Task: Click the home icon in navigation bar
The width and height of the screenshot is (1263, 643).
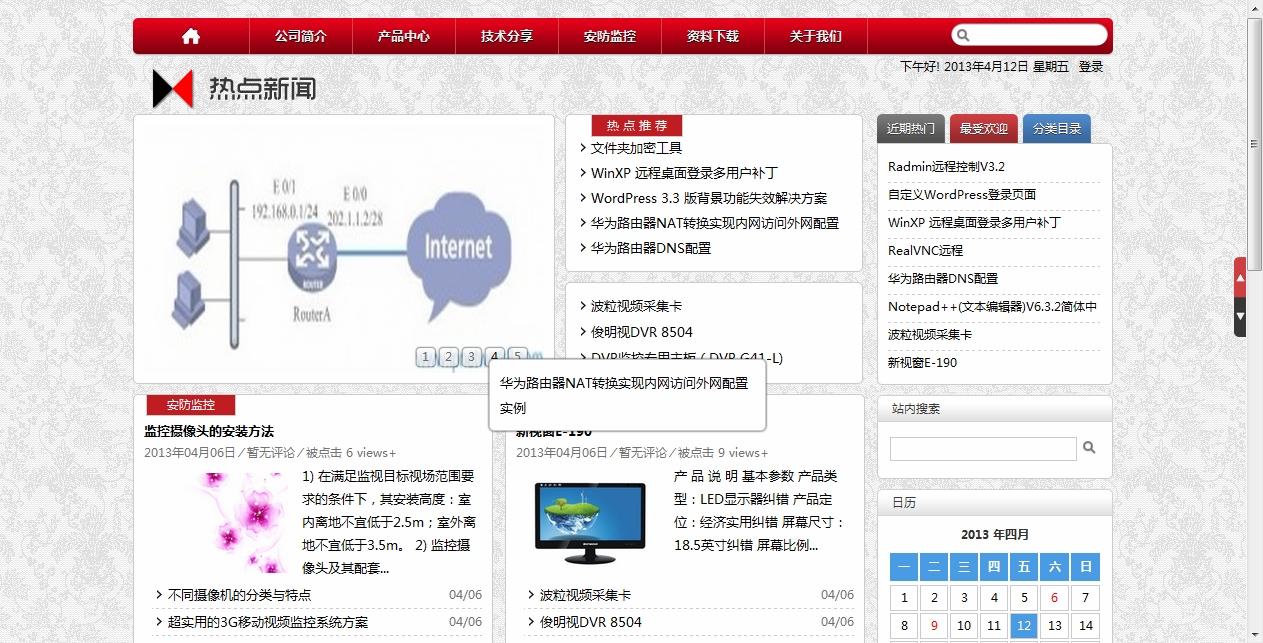Action: point(191,37)
